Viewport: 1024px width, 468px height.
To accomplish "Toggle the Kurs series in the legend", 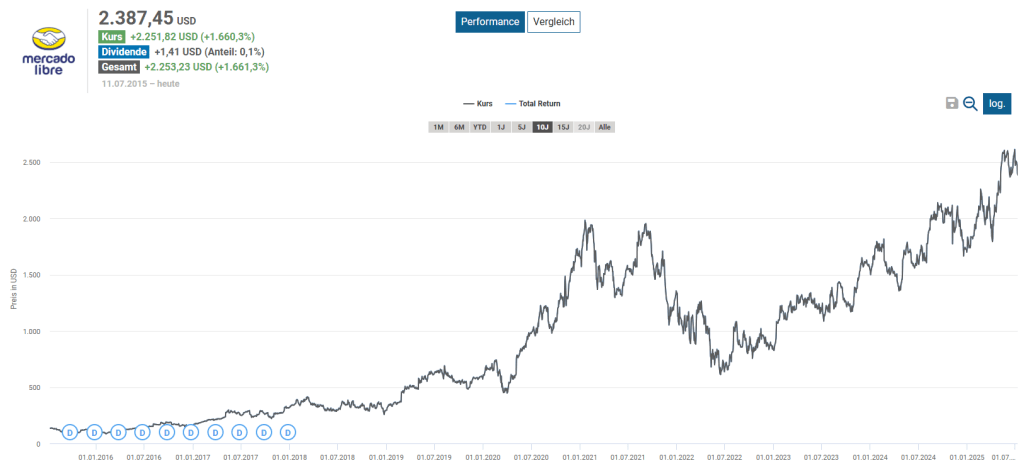I will tap(478, 103).
